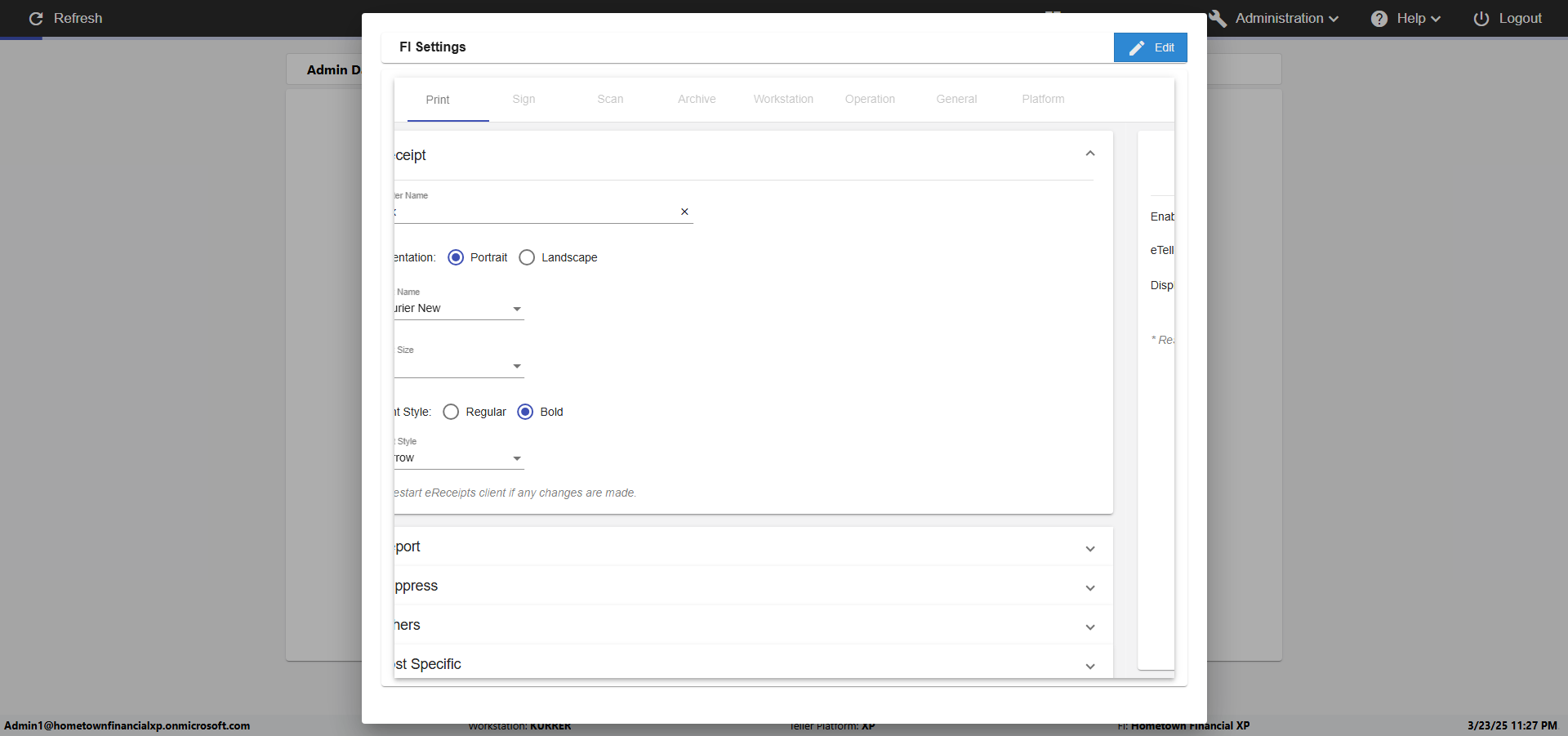This screenshot has width=1568, height=736.
Task: Click the Administration wrench icon
Action: coord(1218,18)
